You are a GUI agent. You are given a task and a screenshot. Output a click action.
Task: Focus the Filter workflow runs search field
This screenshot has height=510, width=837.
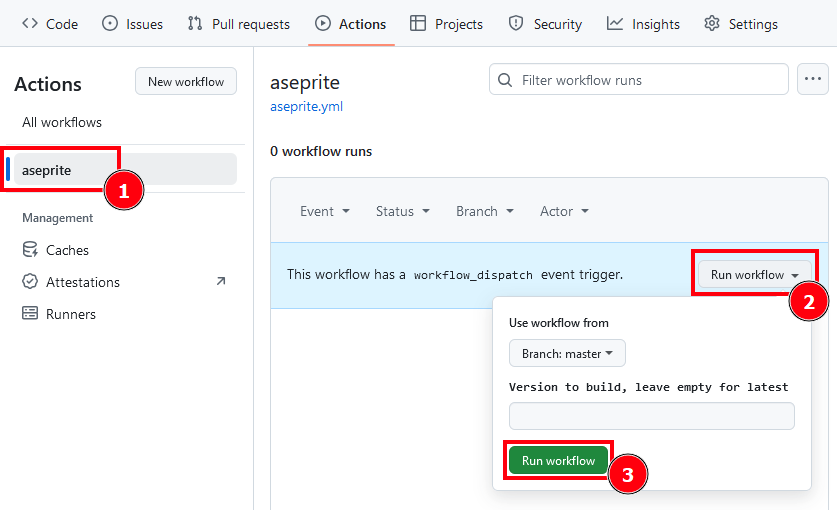(638, 80)
